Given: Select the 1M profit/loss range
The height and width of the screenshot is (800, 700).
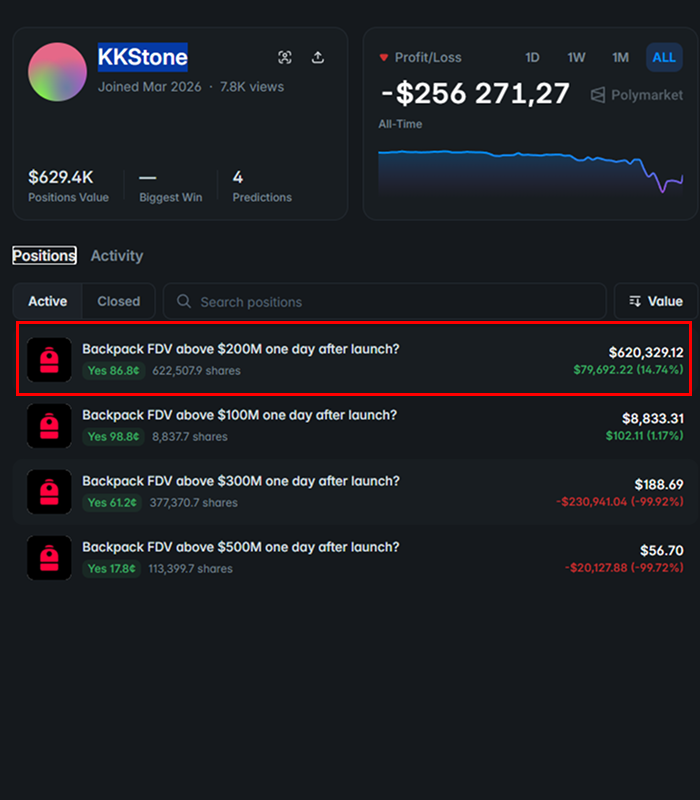Looking at the screenshot, I should [x=620, y=58].
